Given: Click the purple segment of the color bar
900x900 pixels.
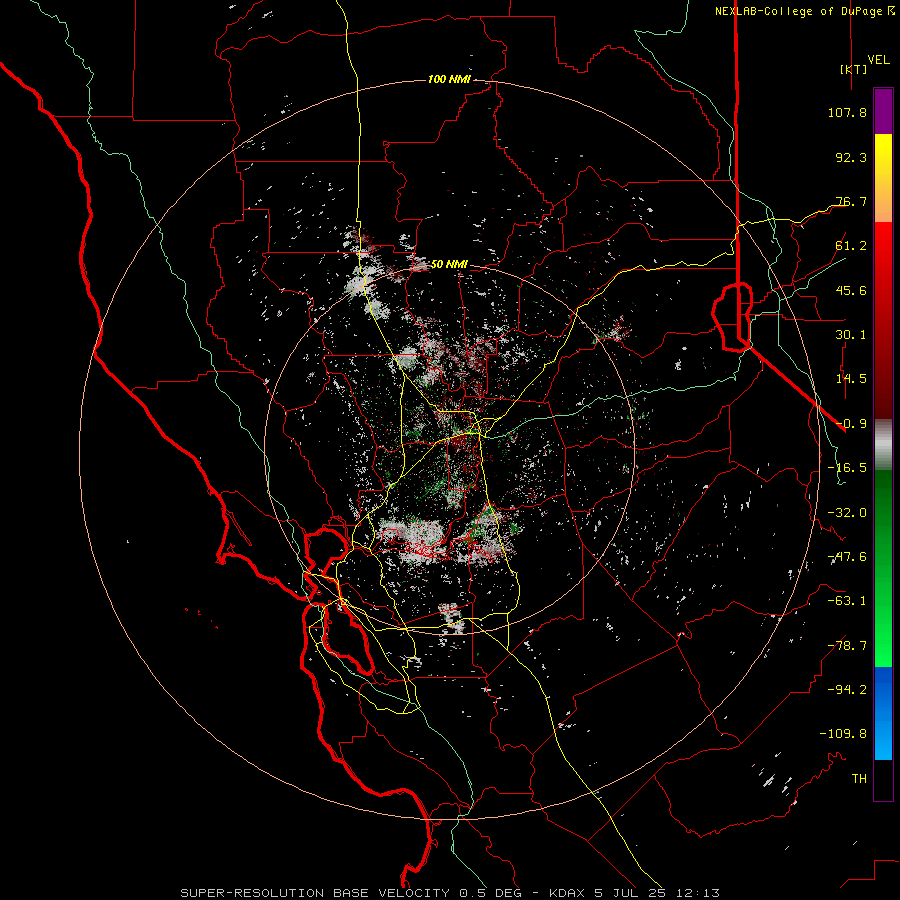Looking at the screenshot, I should [x=883, y=111].
